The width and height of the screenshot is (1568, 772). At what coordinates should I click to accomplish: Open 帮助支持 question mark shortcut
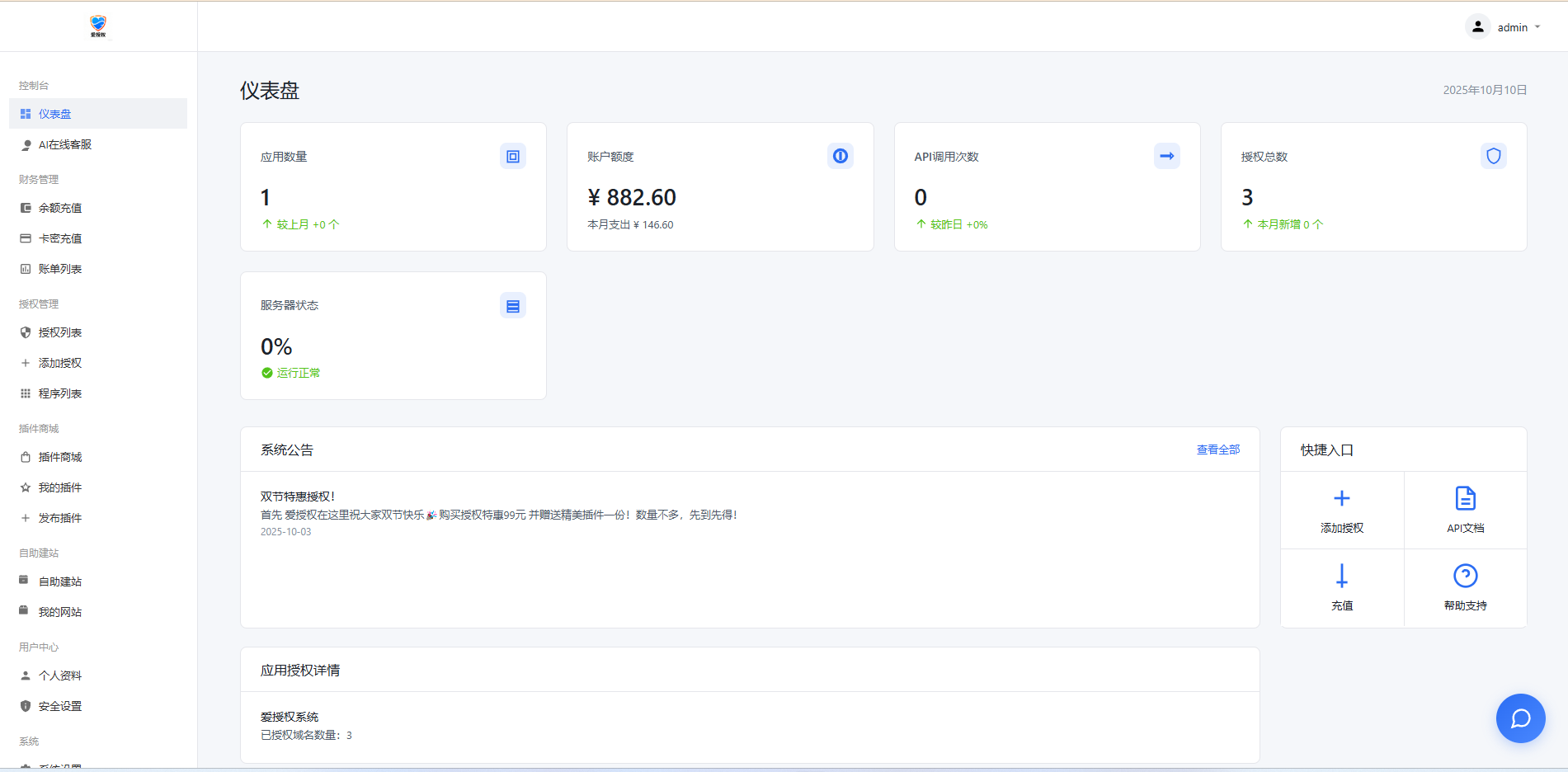[x=1465, y=587]
